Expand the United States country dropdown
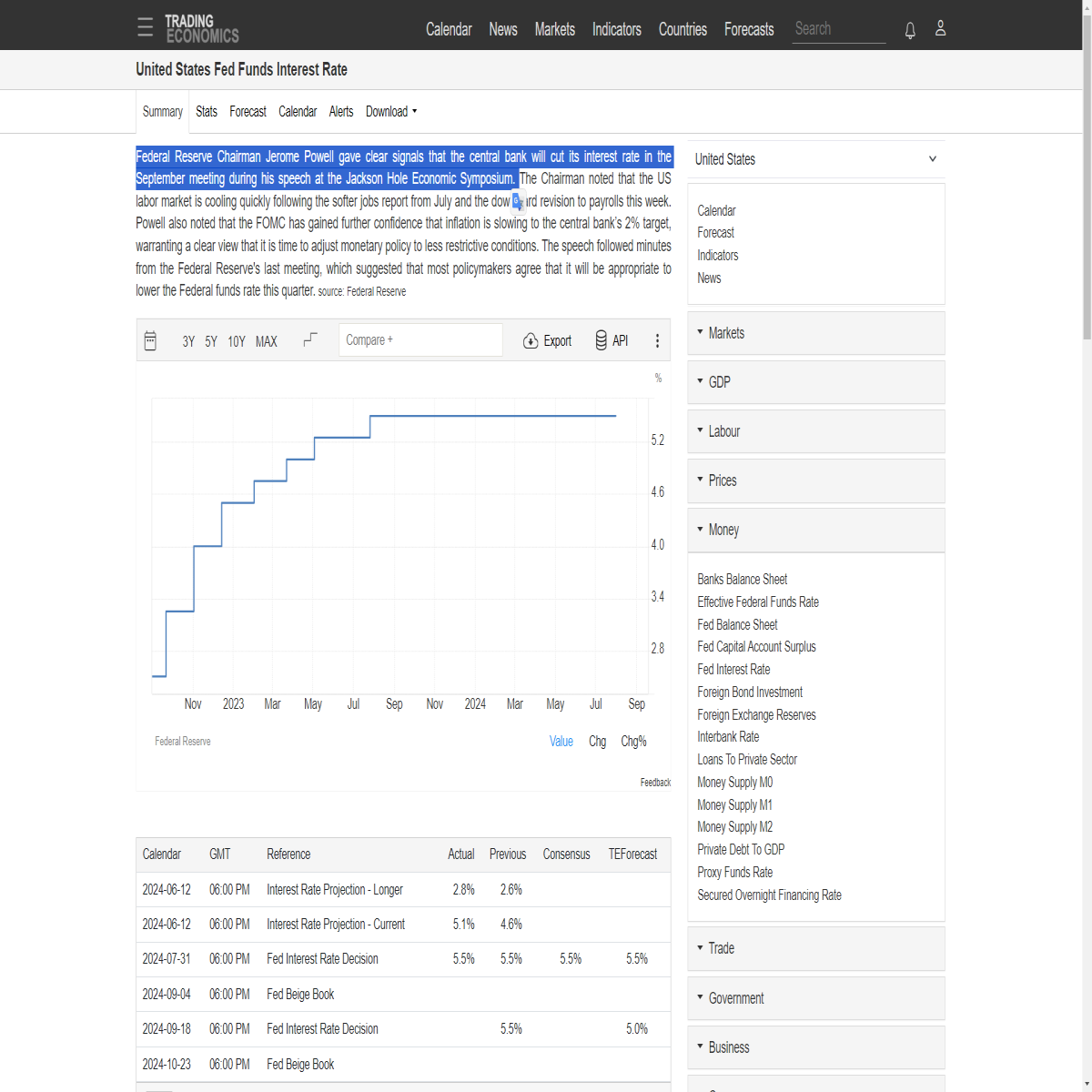The width and height of the screenshot is (1092, 1092). (816, 159)
